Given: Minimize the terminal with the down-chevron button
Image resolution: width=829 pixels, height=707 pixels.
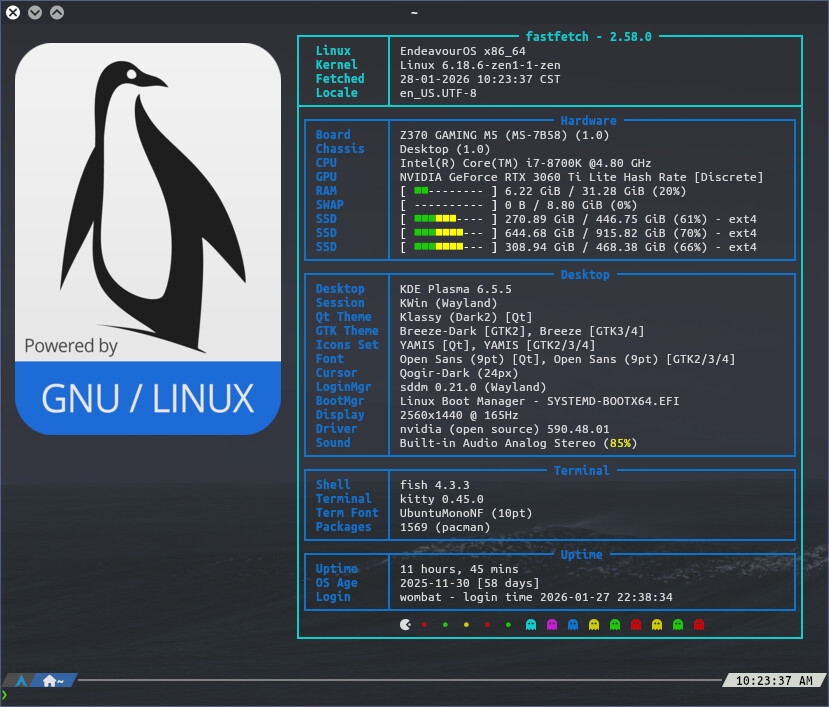Looking at the screenshot, I should click(x=35, y=13).
